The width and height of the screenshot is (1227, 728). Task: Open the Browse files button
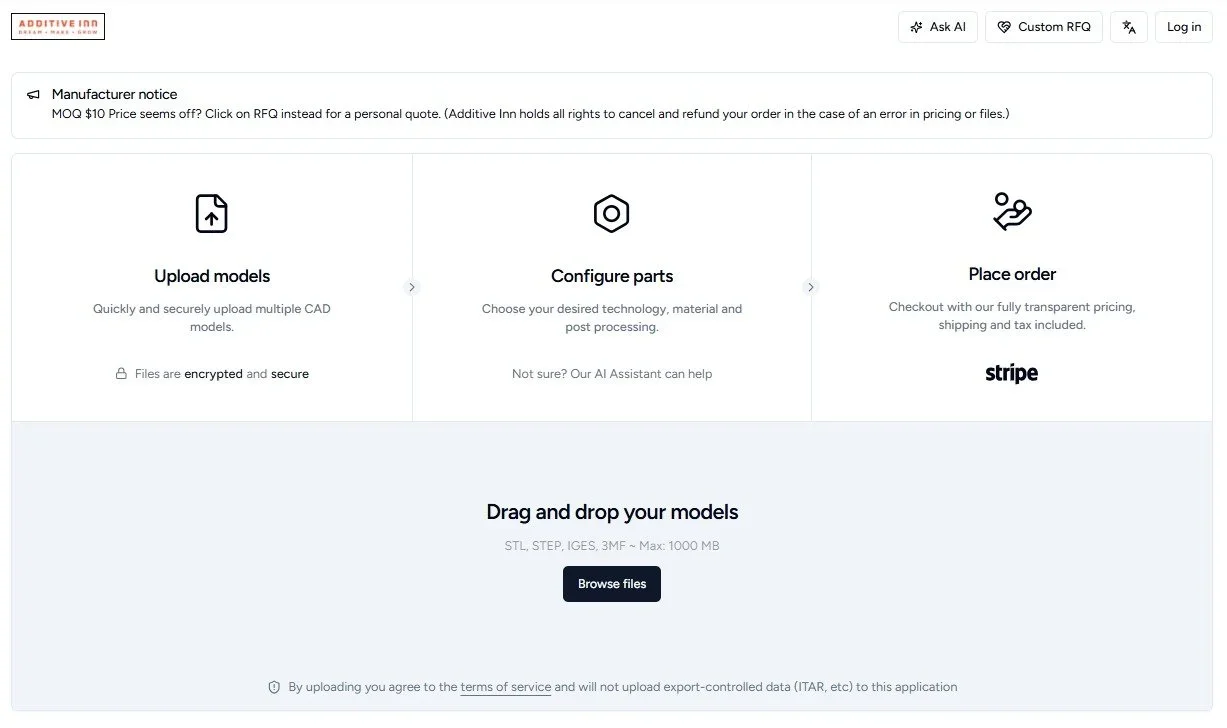611,583
